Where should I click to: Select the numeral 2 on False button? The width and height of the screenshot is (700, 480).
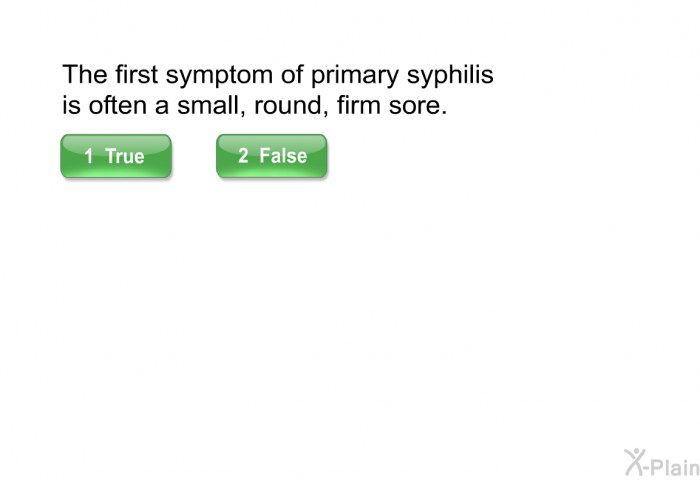(x=243, y=155)
